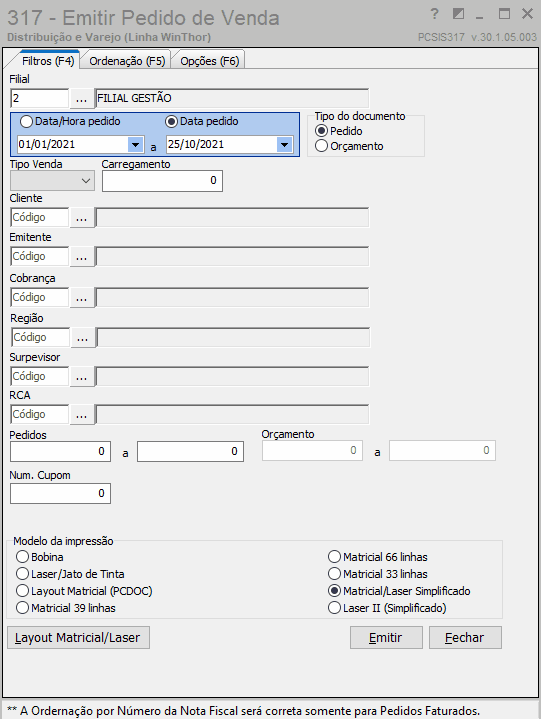Click the help question mark icon
Viewport: 541px width, 719px height.
435,14
